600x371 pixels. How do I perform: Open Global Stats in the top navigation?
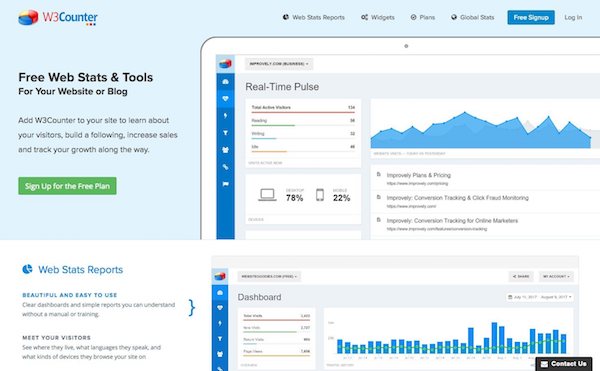473,17
